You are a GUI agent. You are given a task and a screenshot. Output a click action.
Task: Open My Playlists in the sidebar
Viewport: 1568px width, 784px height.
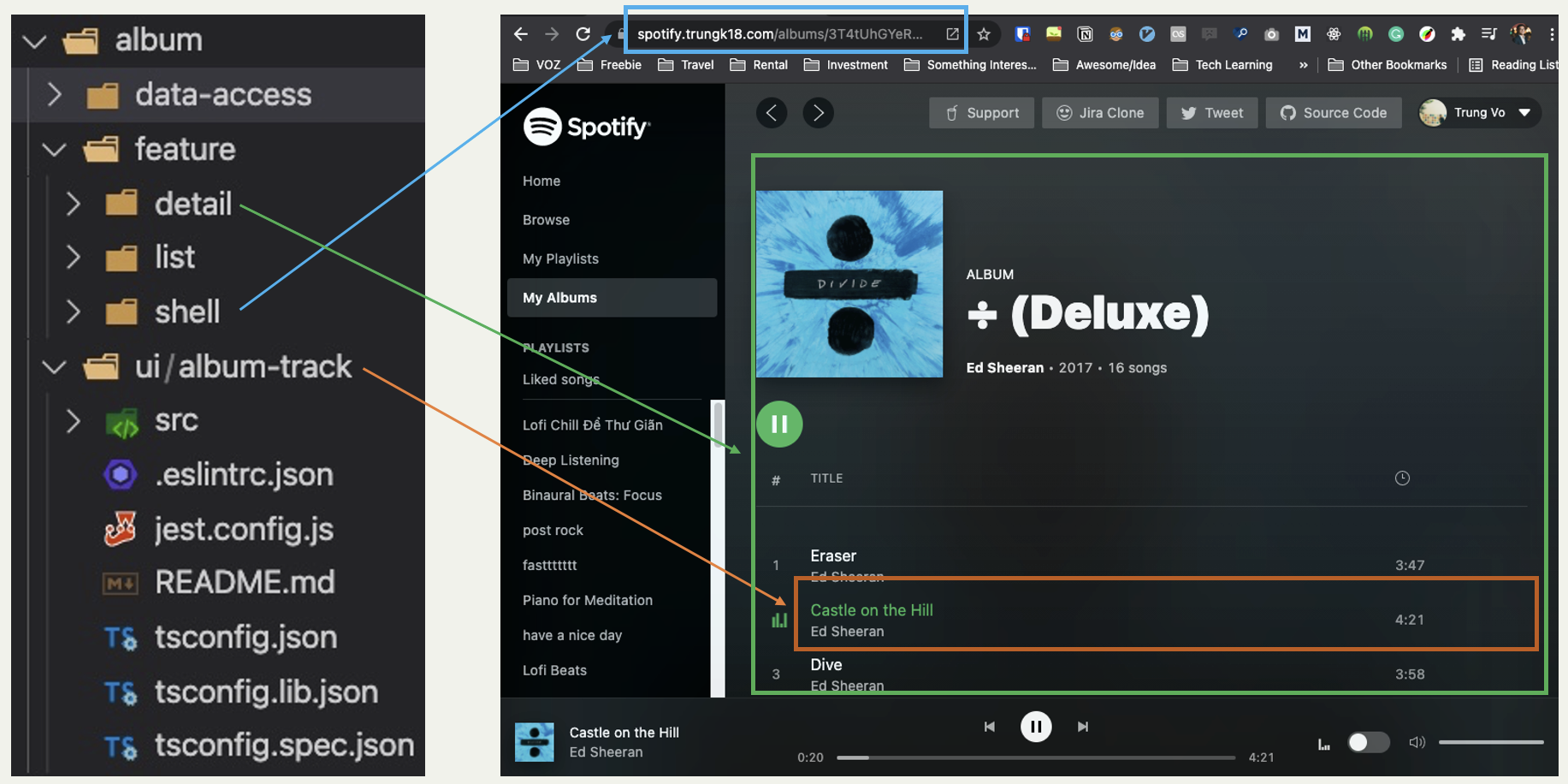pyautogui.click(x=560, y=258)
